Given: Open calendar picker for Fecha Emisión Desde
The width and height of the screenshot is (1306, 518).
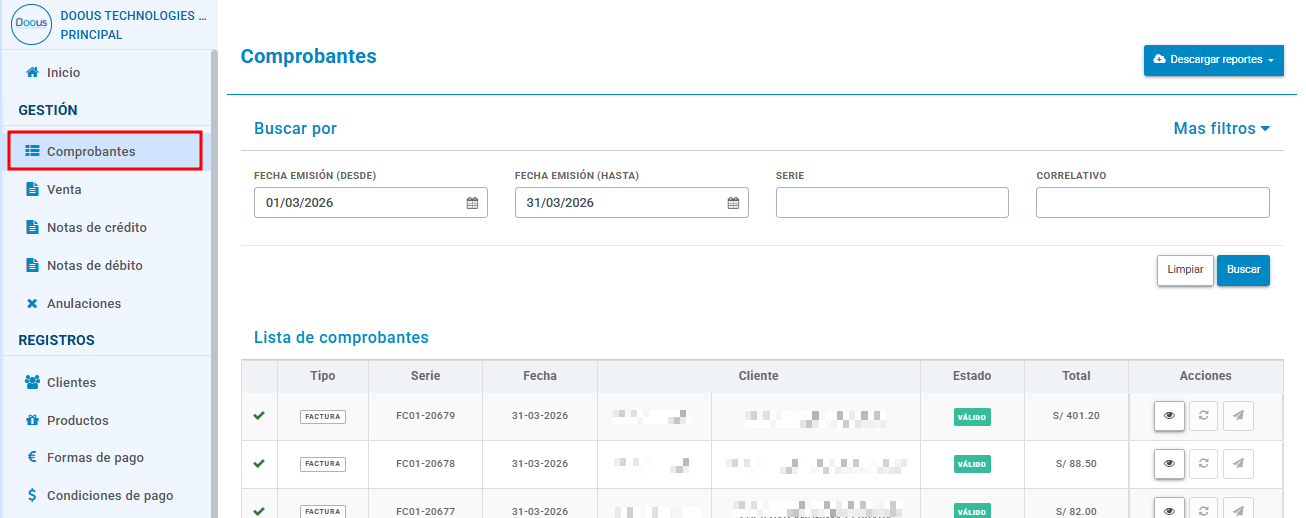Looking at the screenshot, I should [x=472, y=203].
